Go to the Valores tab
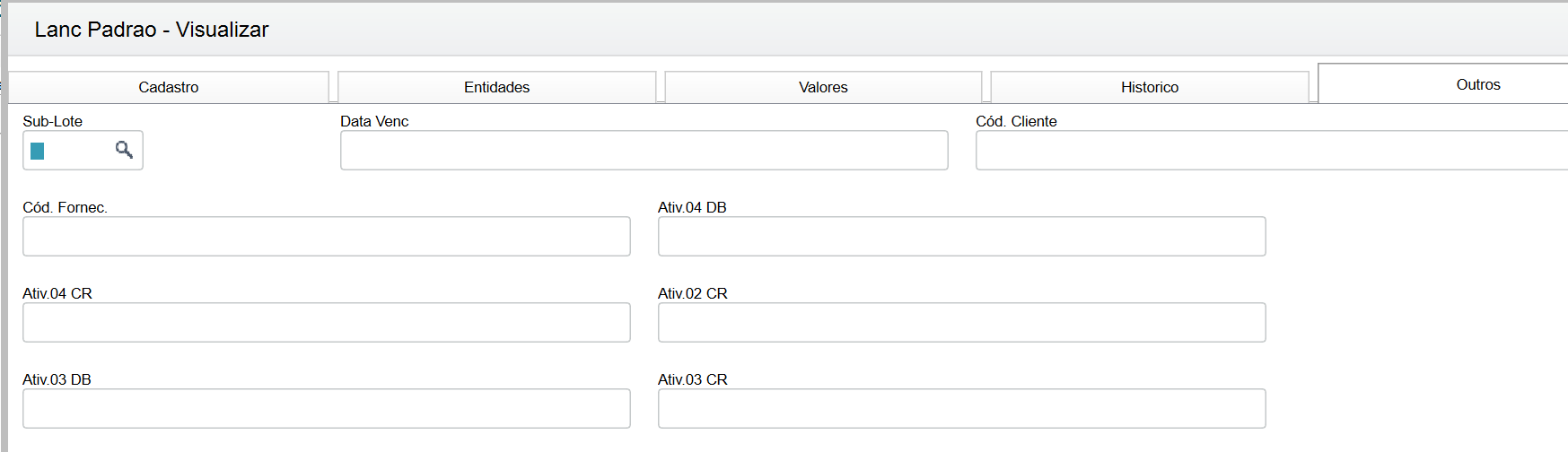1568x452 pixels. pos(823,87)
